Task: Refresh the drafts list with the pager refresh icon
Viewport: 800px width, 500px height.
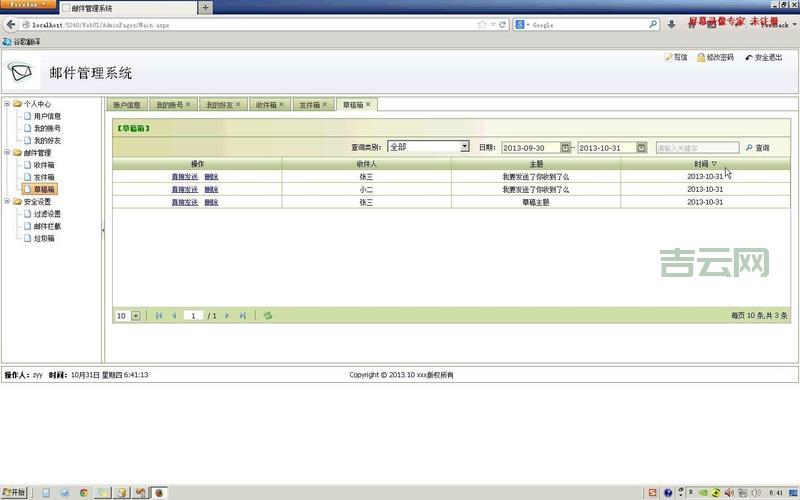Action: coord(267,316)
